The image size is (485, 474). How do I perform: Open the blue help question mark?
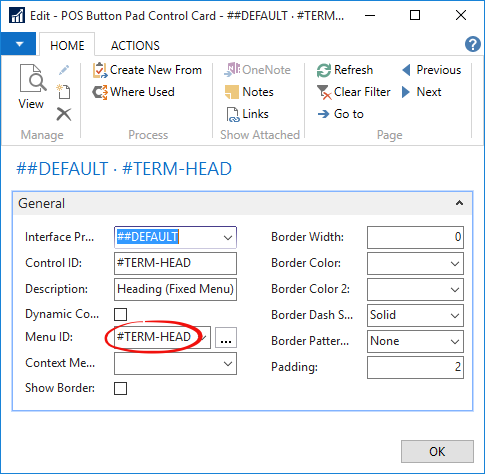coord(473,44)
